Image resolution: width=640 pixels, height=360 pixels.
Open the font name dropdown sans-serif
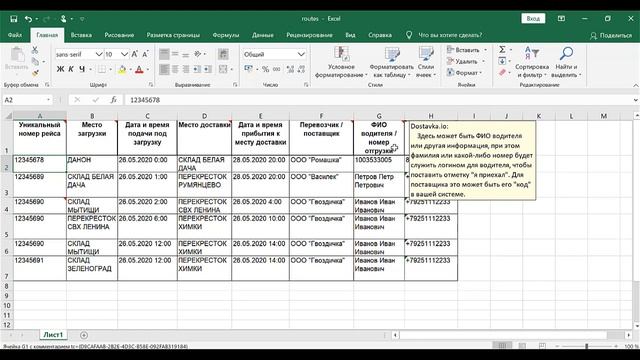point(99,54)
